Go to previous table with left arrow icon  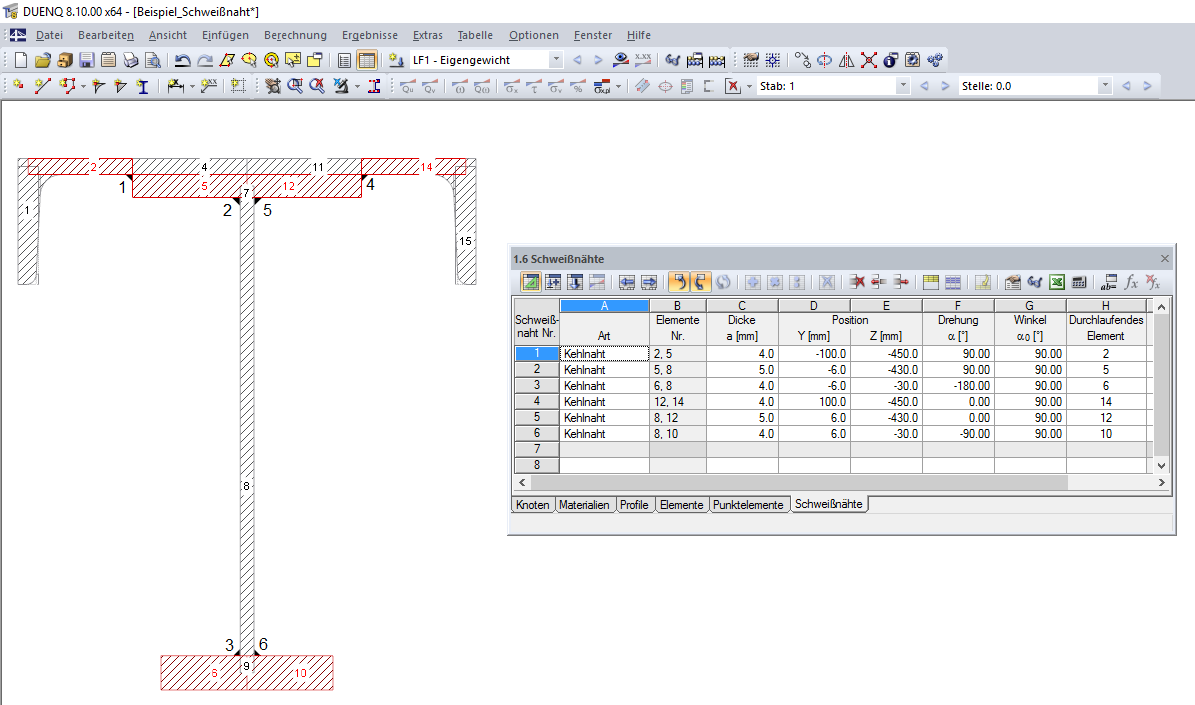pos(626,283)
